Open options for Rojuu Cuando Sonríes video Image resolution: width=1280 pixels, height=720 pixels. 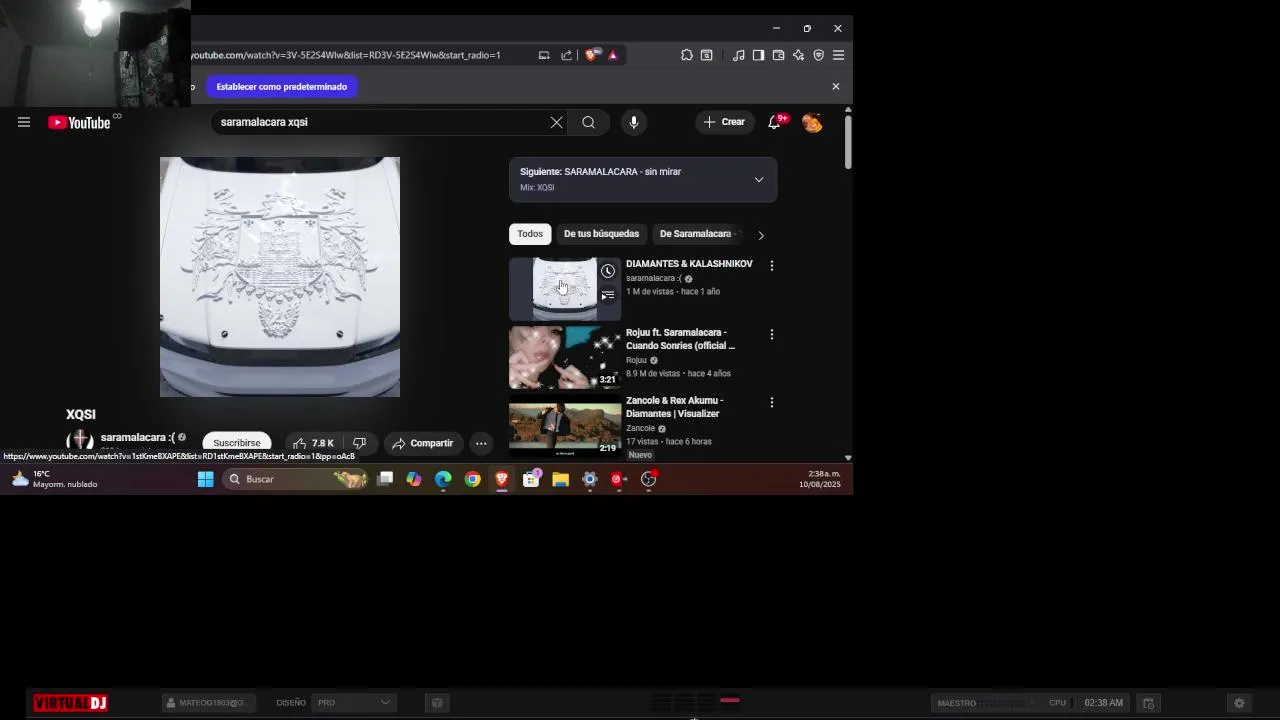(771, 334)
